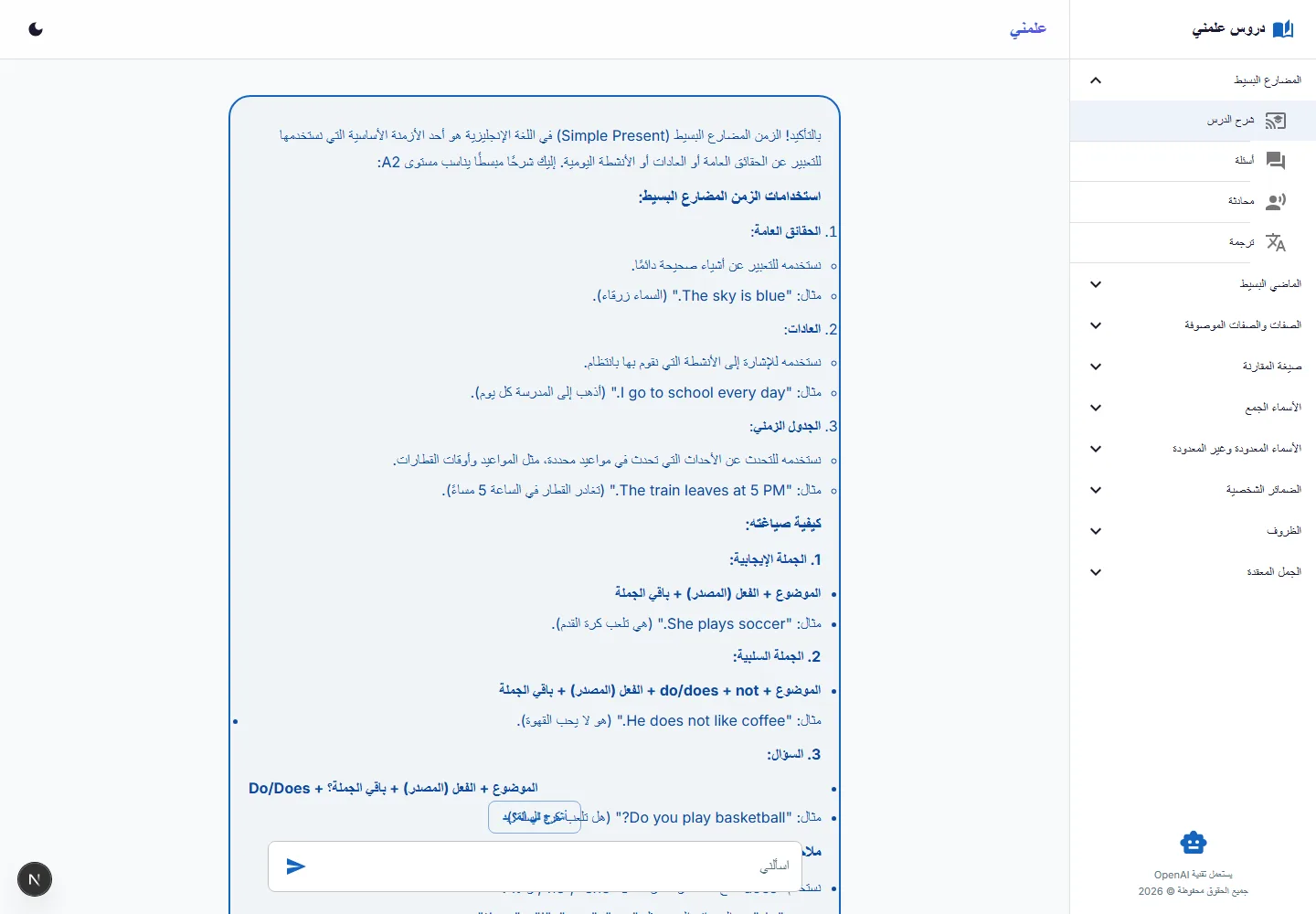Expand the الصفات والصفات الموصوفة section
Image resolution: width=1316 pixels, height=914 pixels.
pyautogui.click(x=1193, y=325)
